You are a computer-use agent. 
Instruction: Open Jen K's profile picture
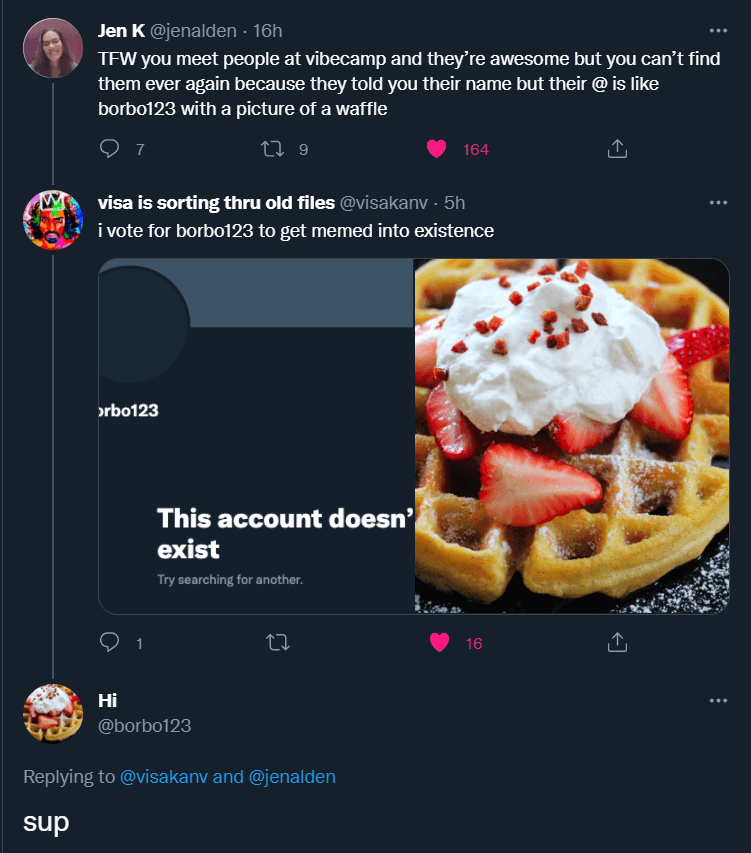pos(52,48)
